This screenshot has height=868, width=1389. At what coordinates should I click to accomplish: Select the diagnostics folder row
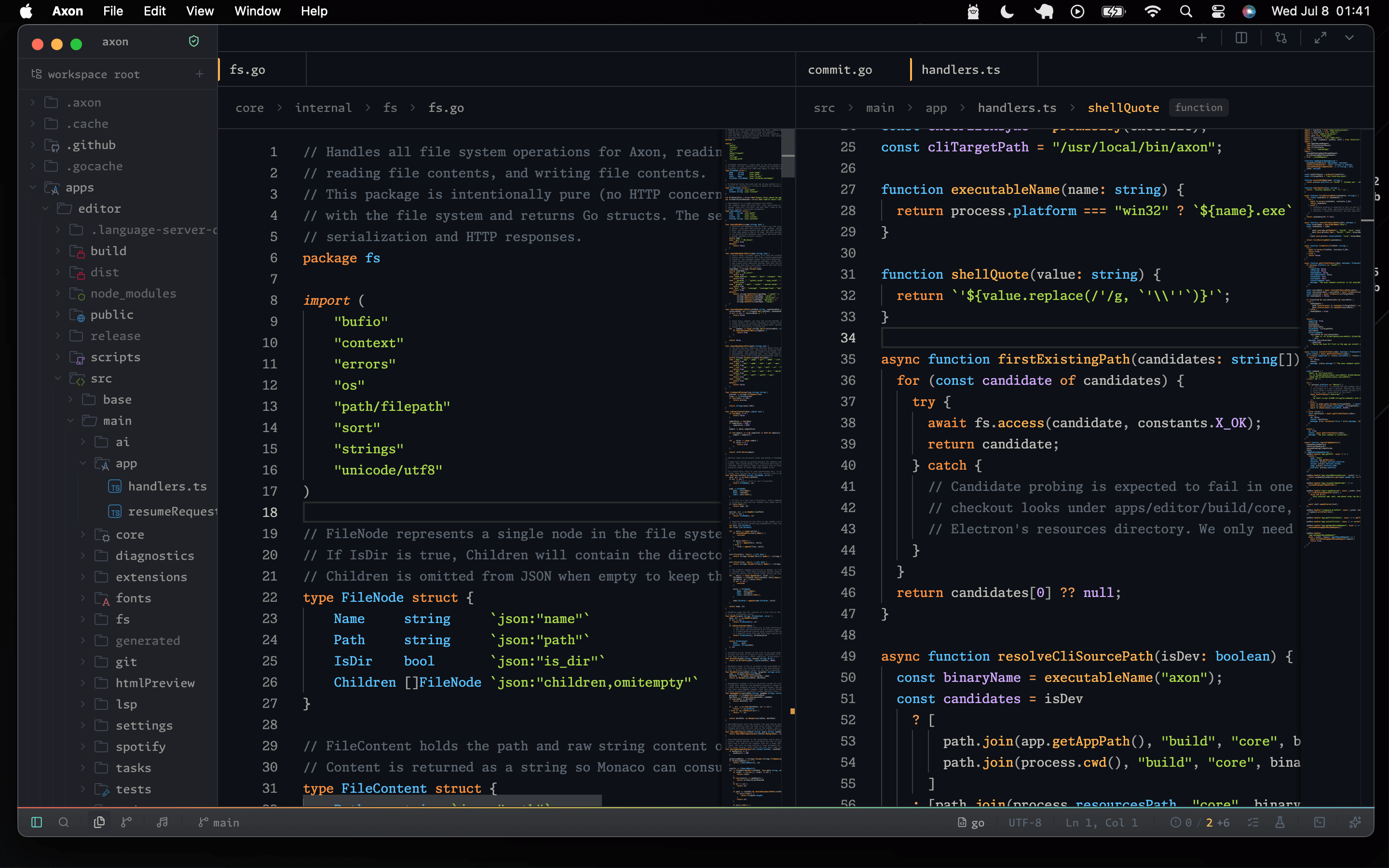click(x=118, y=556)
